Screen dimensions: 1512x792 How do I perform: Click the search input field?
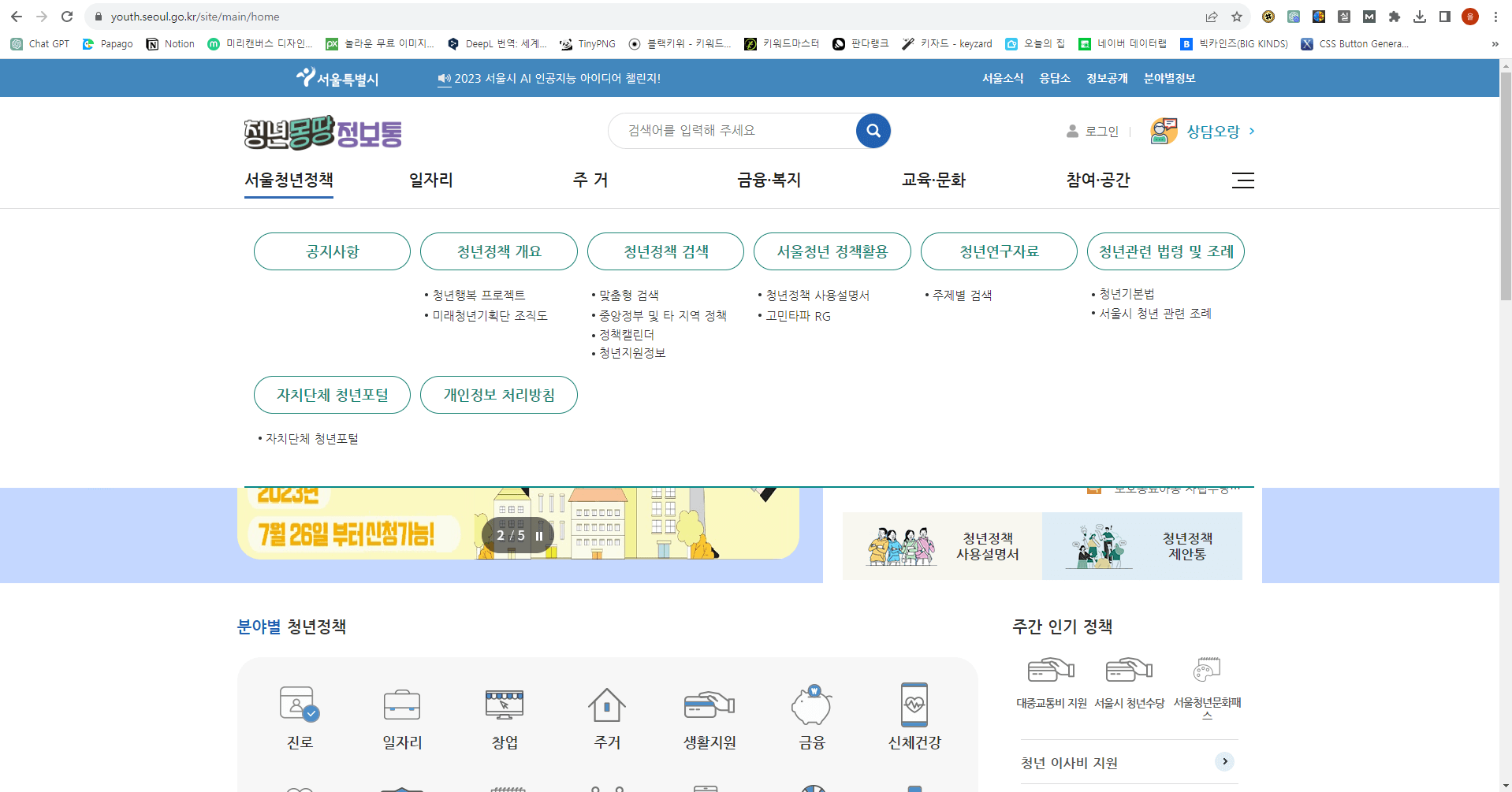(733, 130)
